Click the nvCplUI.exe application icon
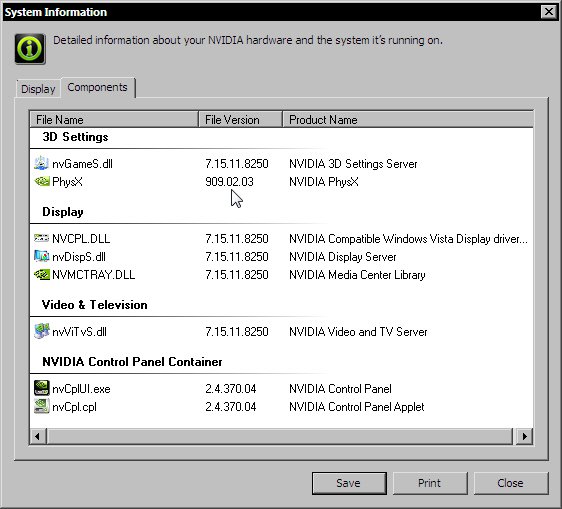 [x=42, y=388]
